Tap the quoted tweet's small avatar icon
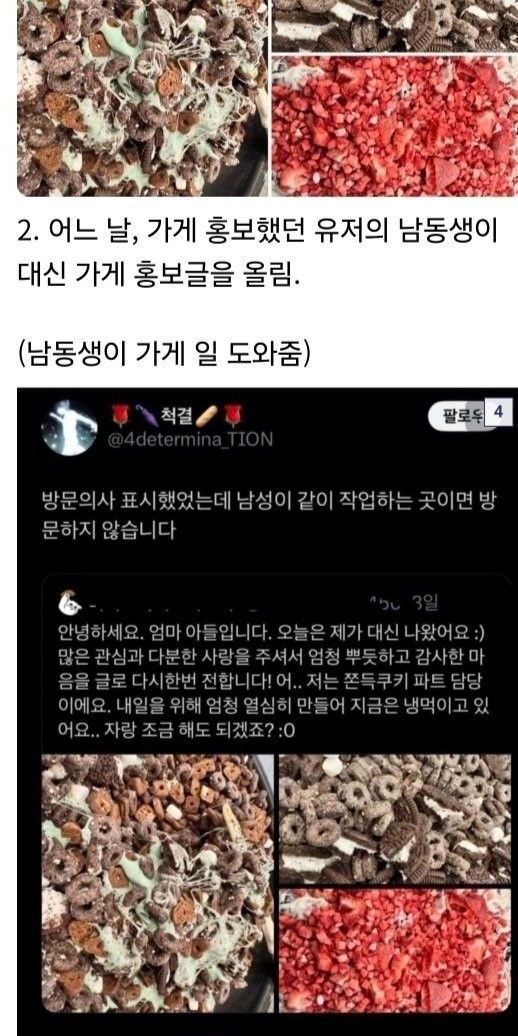The height and width of the screenshot is (1036, 518). point(67,603)
